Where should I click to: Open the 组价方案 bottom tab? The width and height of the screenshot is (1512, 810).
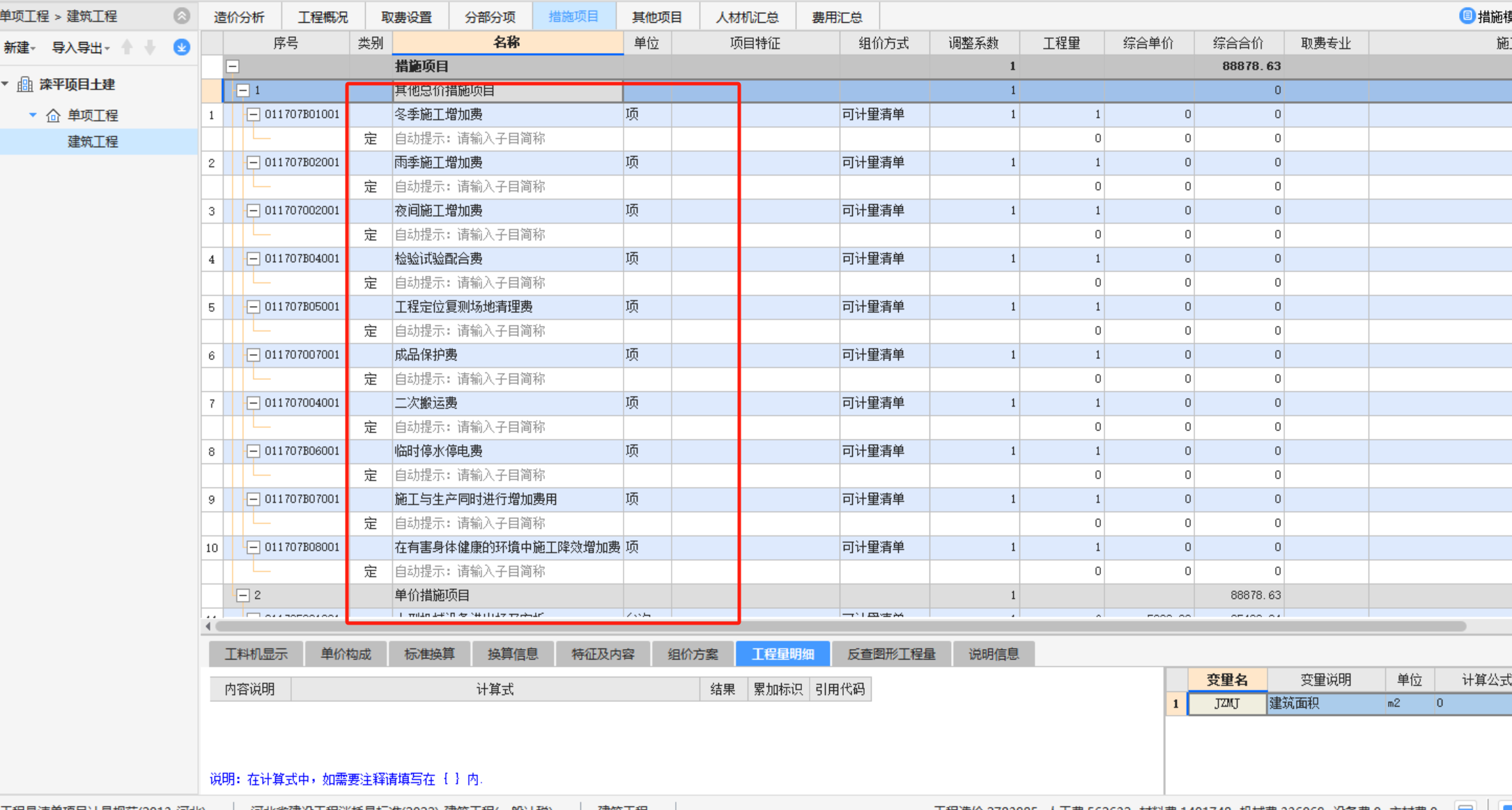(x=693, y=654)
